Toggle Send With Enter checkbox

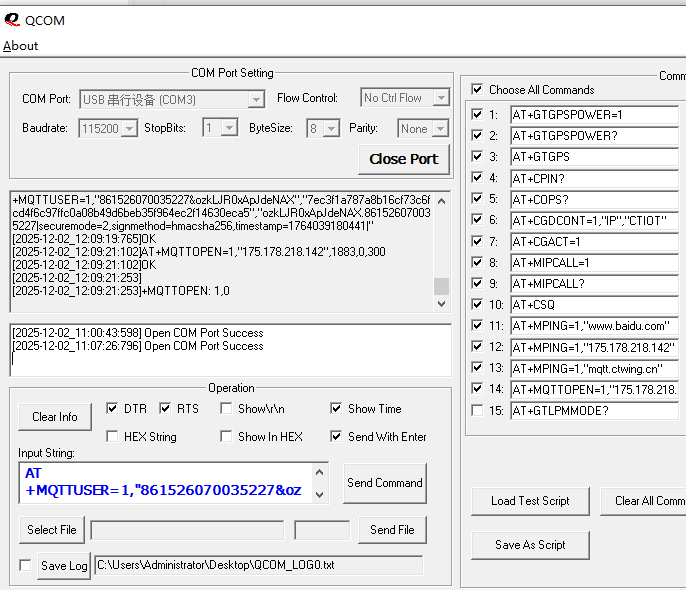pos(337,437)
